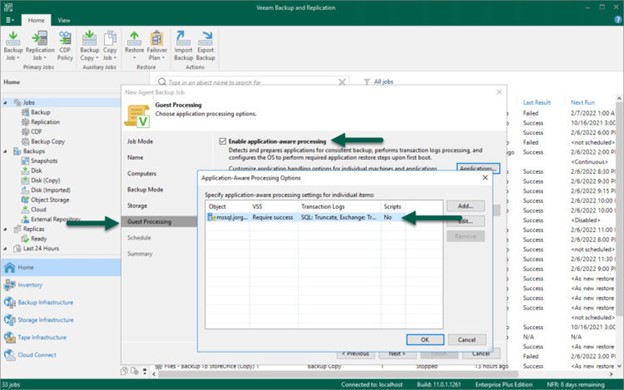The width and height of the screenshot is (624, 390).
Task: Open the Help icon in title bar
Action: [618, 19]
